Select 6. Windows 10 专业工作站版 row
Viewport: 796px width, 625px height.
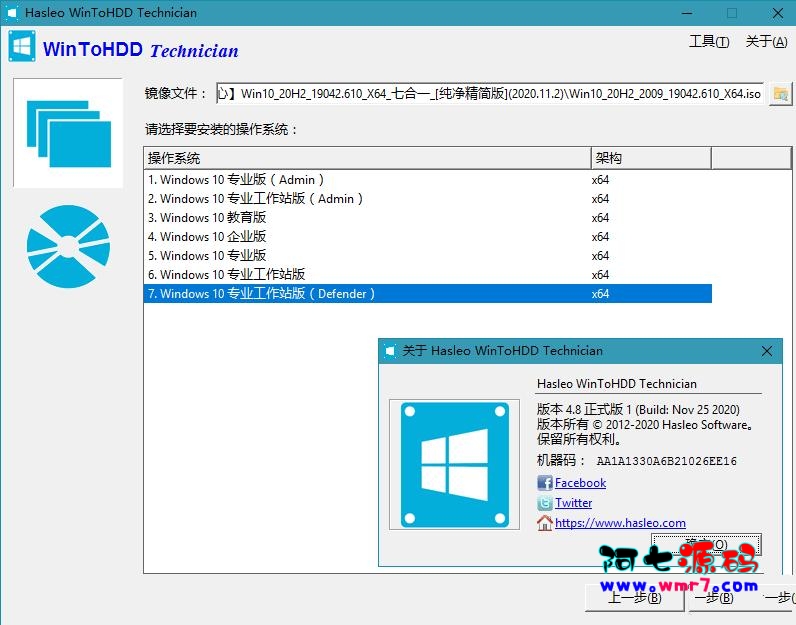[427, 275]
